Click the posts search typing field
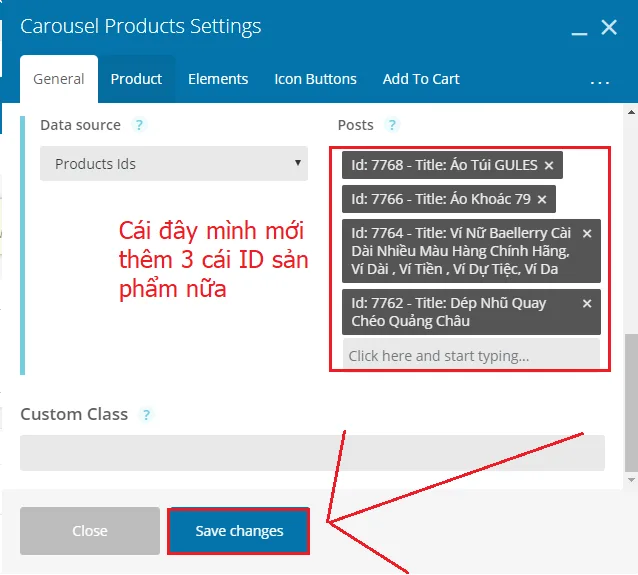 [x=470, y=356]
